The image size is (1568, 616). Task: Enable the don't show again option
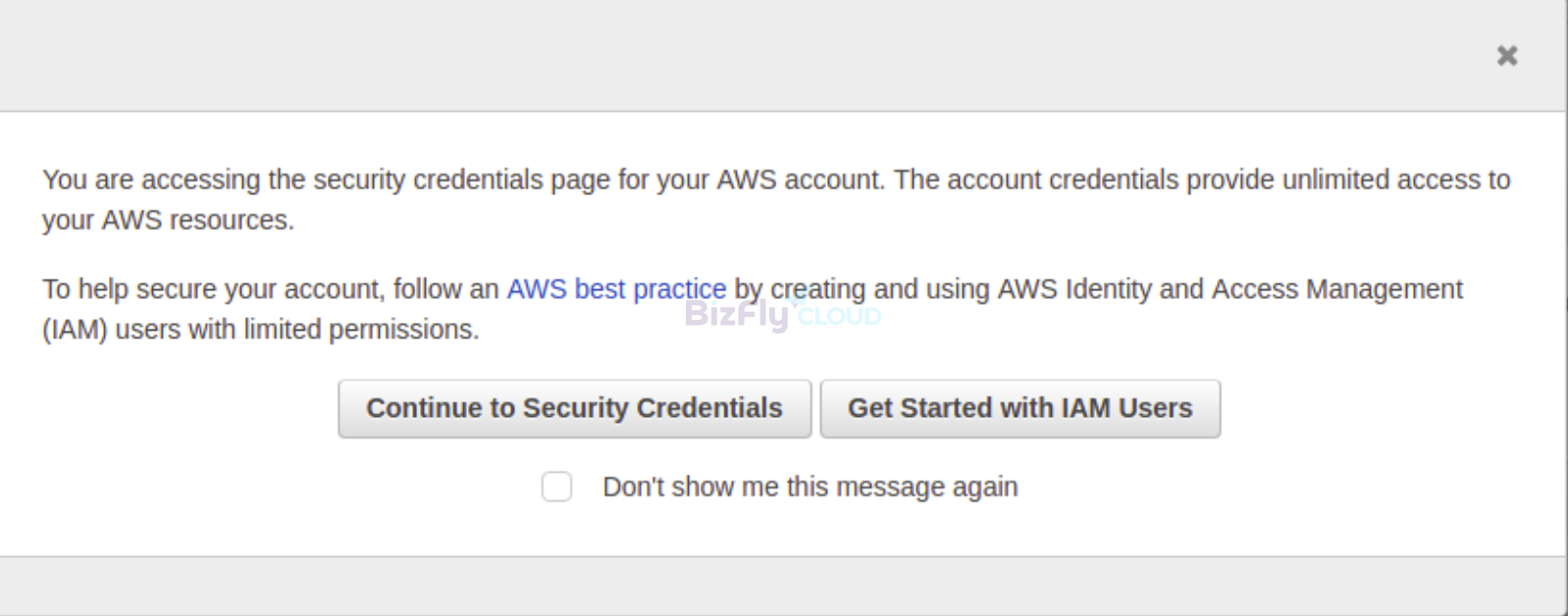[556, 487]
